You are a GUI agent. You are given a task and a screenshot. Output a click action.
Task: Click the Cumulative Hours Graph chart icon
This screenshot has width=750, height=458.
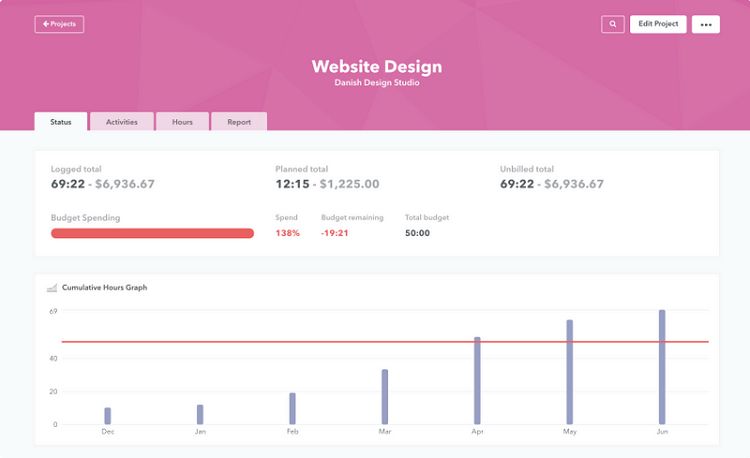[52, 288]
